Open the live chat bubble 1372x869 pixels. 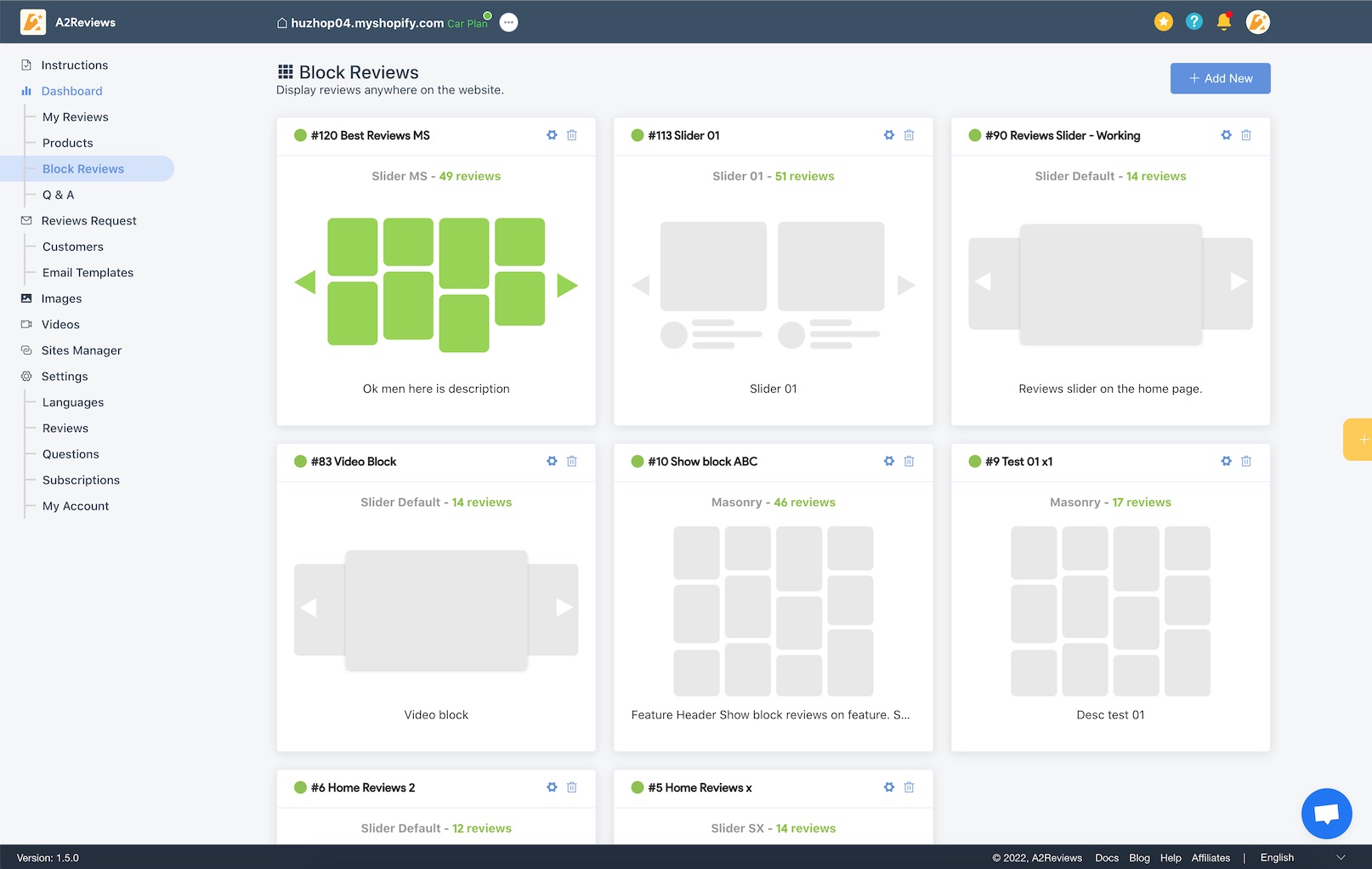pyautogui.click(x=1326, y=814)
